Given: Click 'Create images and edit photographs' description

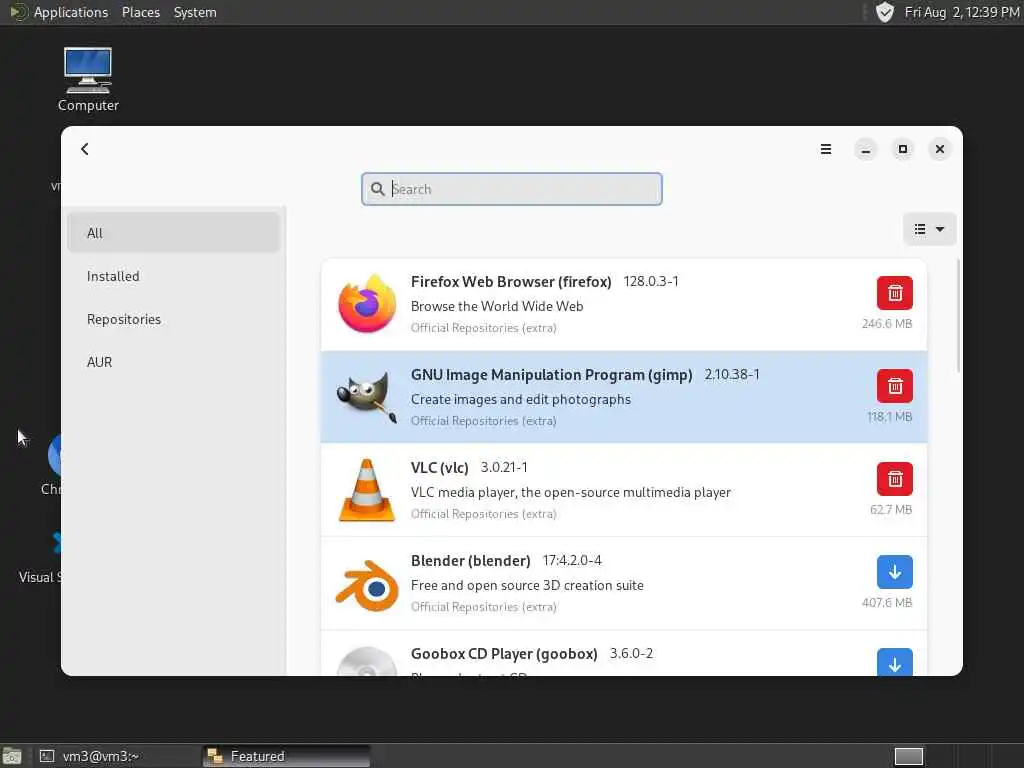Looking at the screenshot, I should click(520, 399).
